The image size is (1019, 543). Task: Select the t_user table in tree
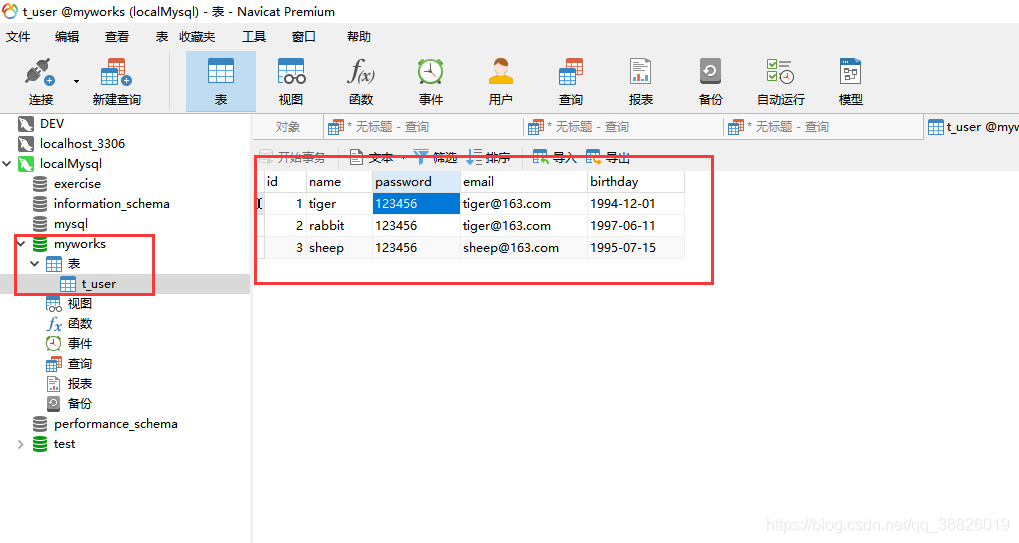(98, 284)
